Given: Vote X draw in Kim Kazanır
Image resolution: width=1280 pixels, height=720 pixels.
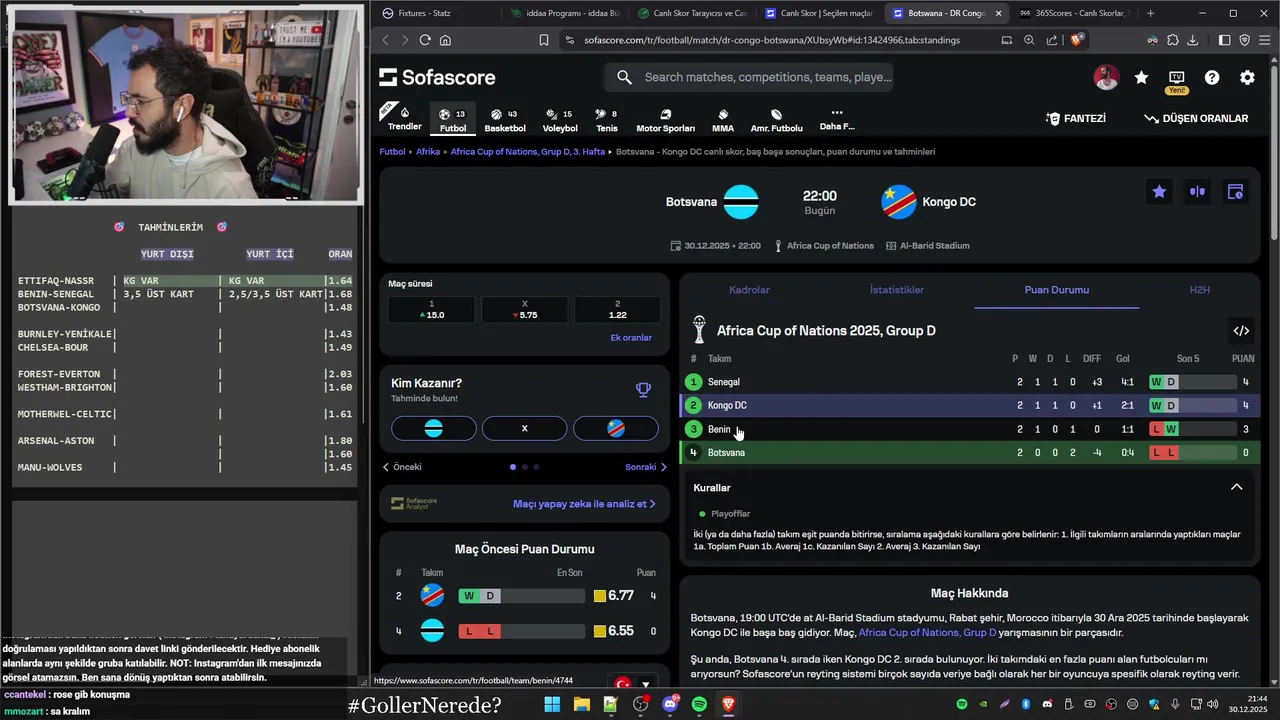Looking at the screenshot, I should [x=524, y=428].
